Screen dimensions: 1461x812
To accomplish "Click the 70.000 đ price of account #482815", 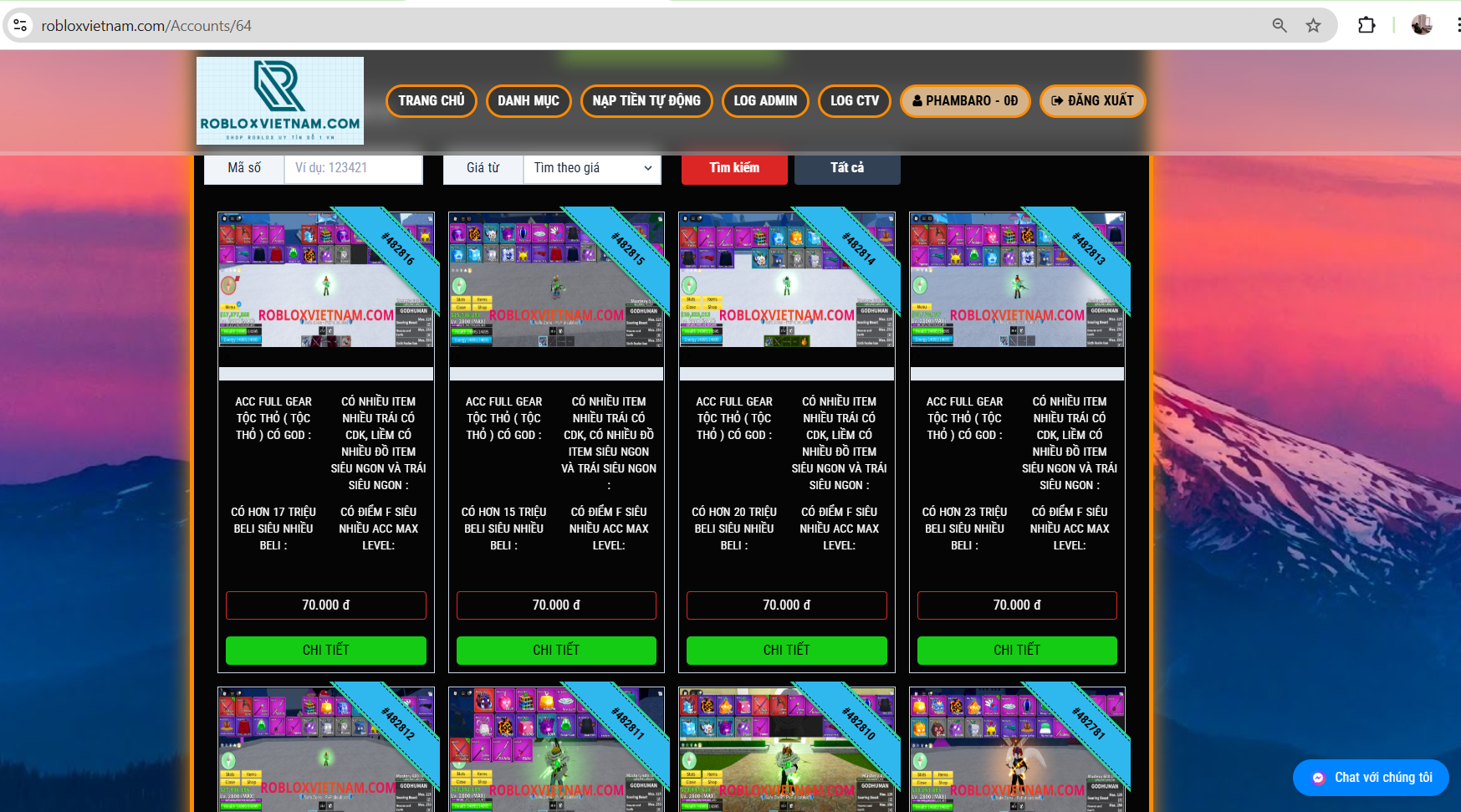I will pos(556,605).
